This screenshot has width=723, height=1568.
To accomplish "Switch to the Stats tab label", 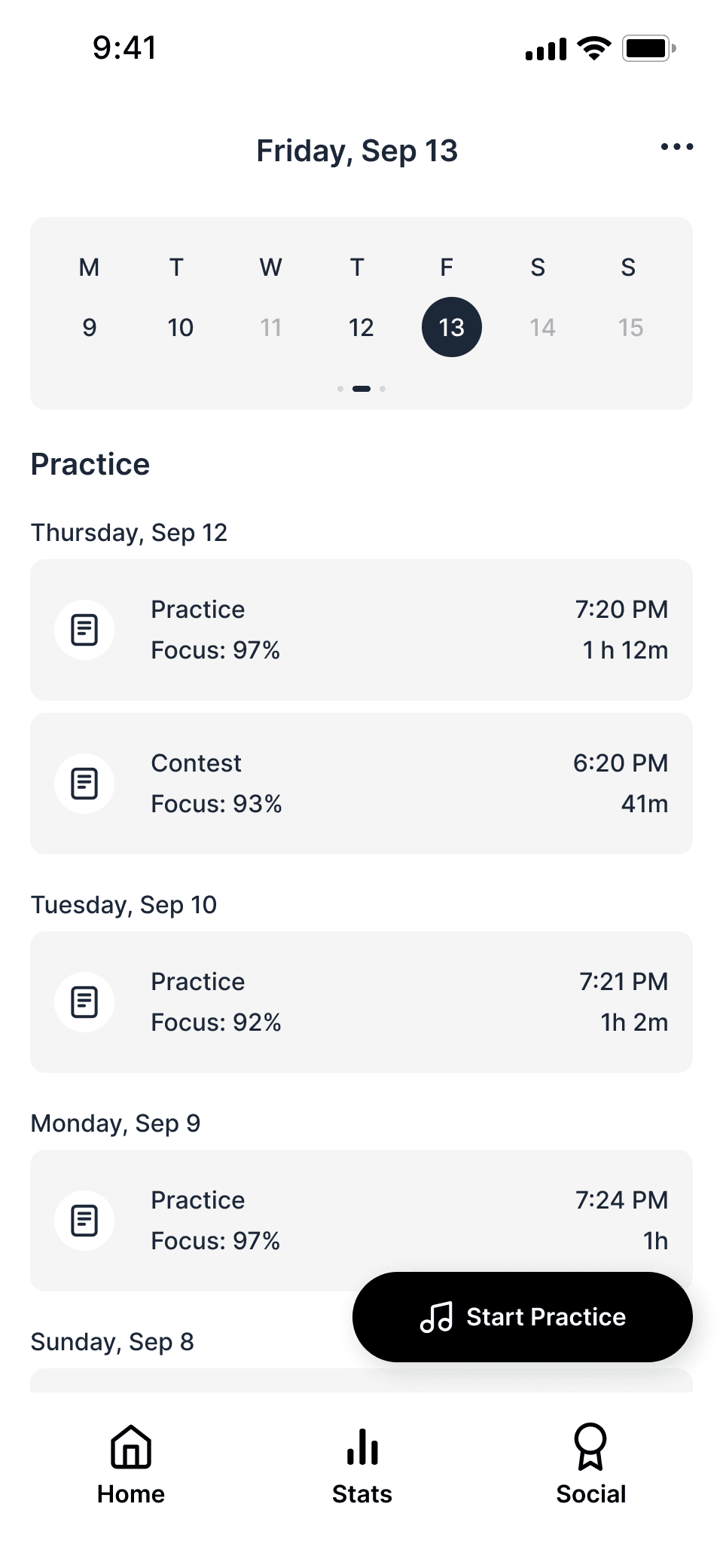I will (362, 1494).
